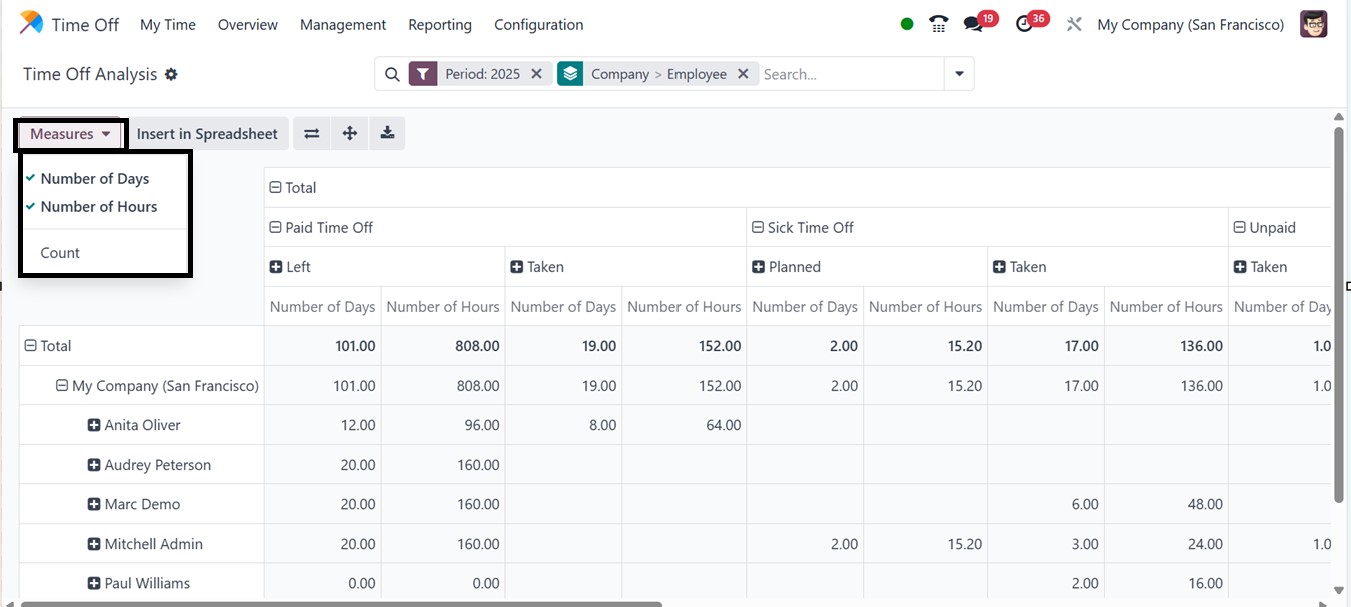Switch to the Reporting menu

click(x=439, y=24)
